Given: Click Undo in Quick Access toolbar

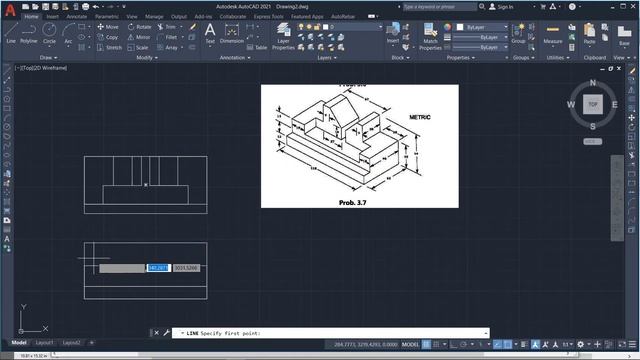Looking at the screenshot, I should point(96,7).
